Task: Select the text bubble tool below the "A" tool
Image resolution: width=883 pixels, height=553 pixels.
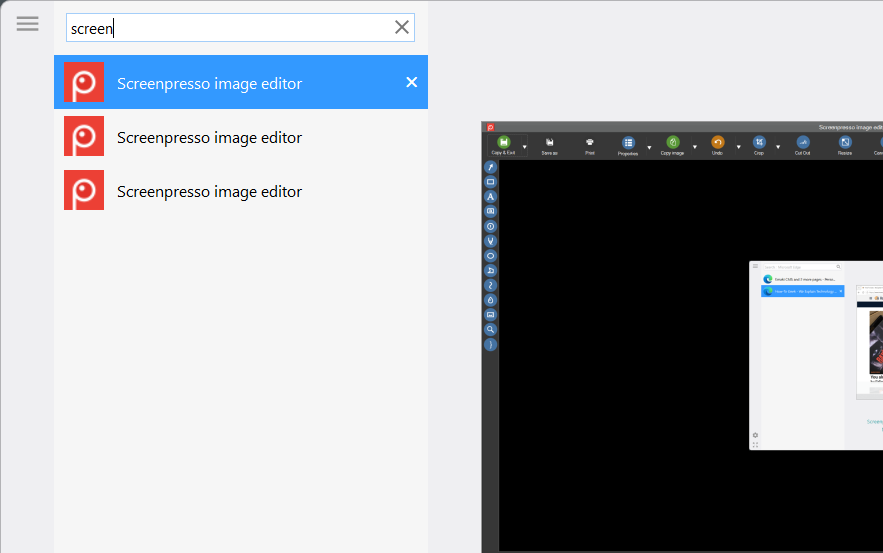Action: (490, 211)
